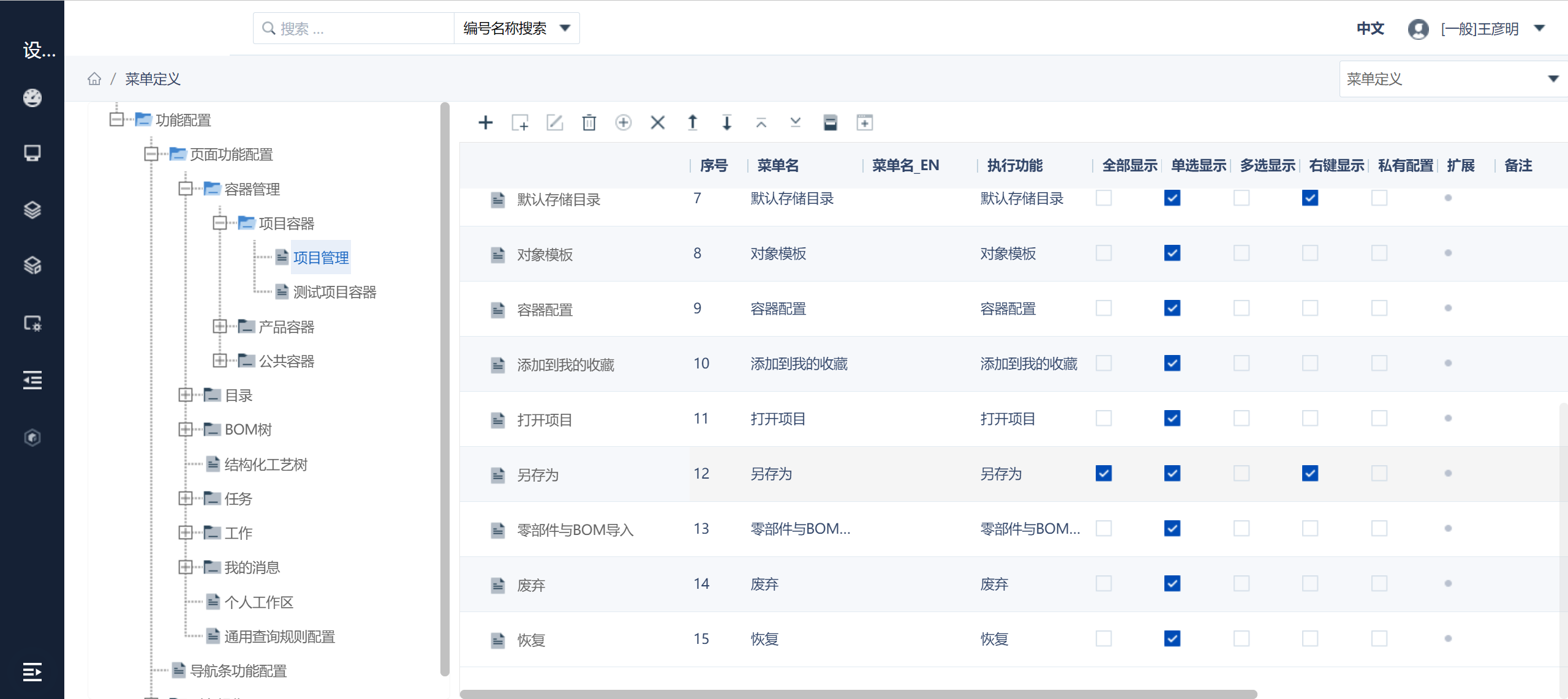Click the tree panel vertical scrollbar
1568x699 pixels.
coord(445,389)
